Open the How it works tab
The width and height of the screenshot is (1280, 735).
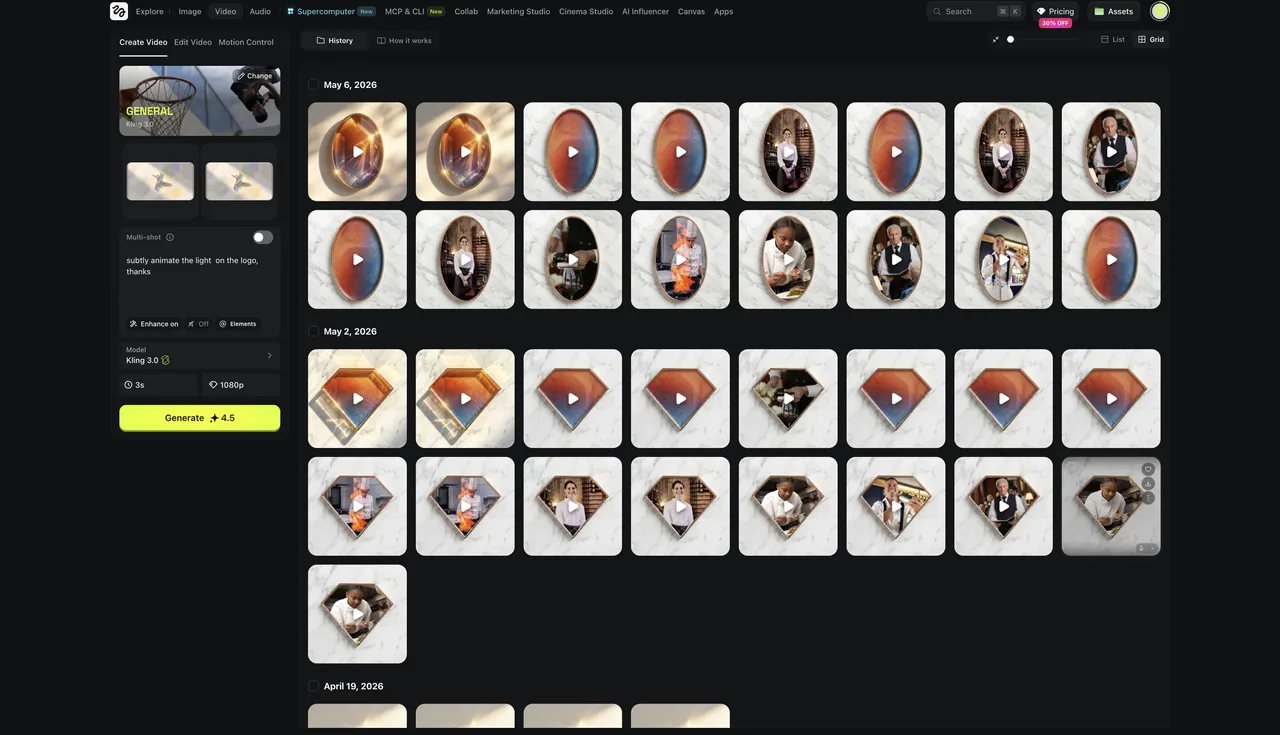tap(404, 40)
